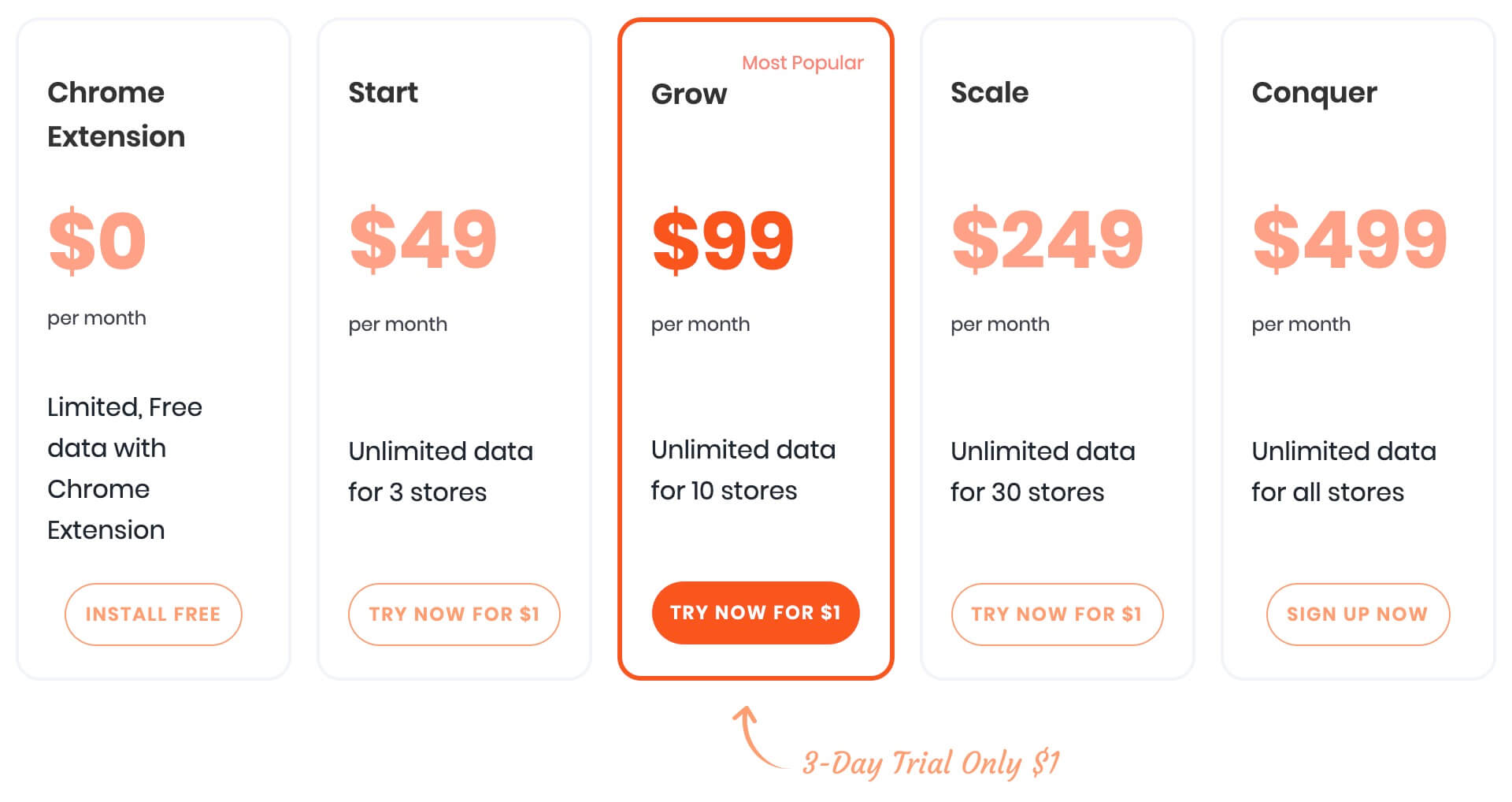Viewport: 1512px width, 802px height.
Task: Click the solid orange TRY NOW FOR $1 button
Action: click(x=755, y=612)
